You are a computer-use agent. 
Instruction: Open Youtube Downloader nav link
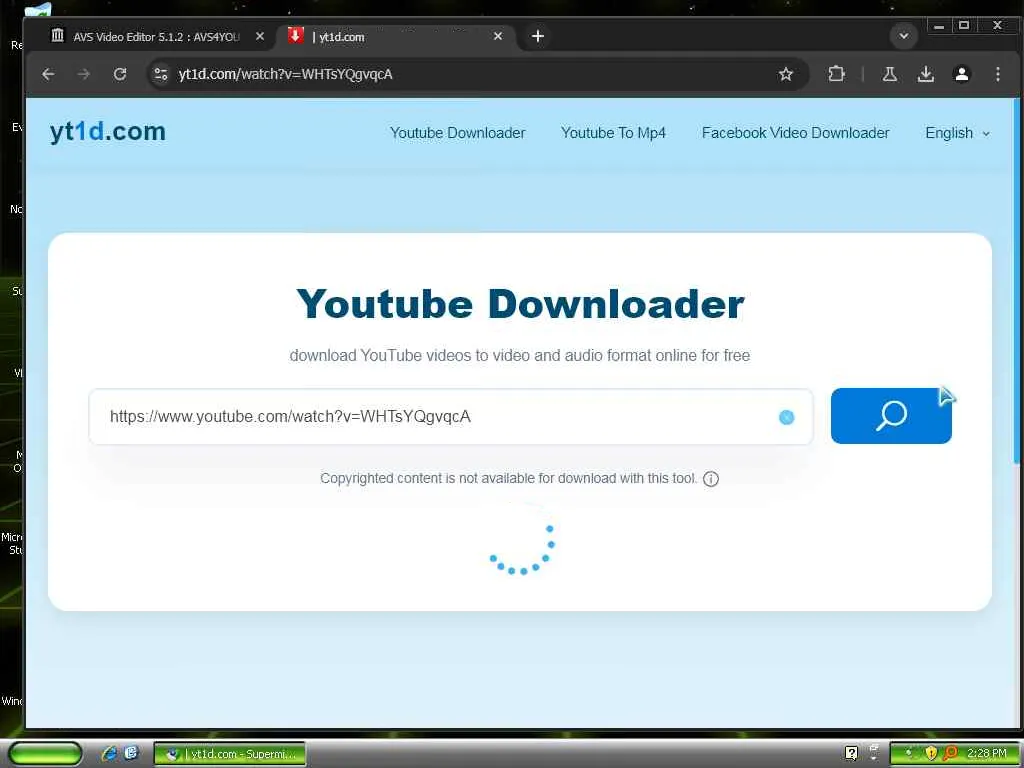(458, 133)
